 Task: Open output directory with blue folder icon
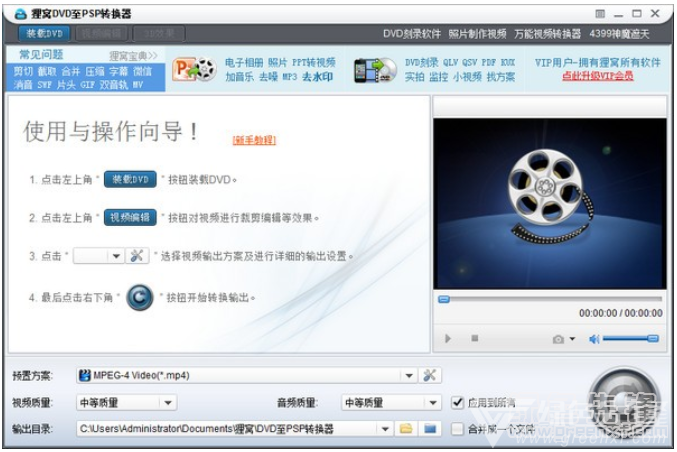click(x=430, y=429)
